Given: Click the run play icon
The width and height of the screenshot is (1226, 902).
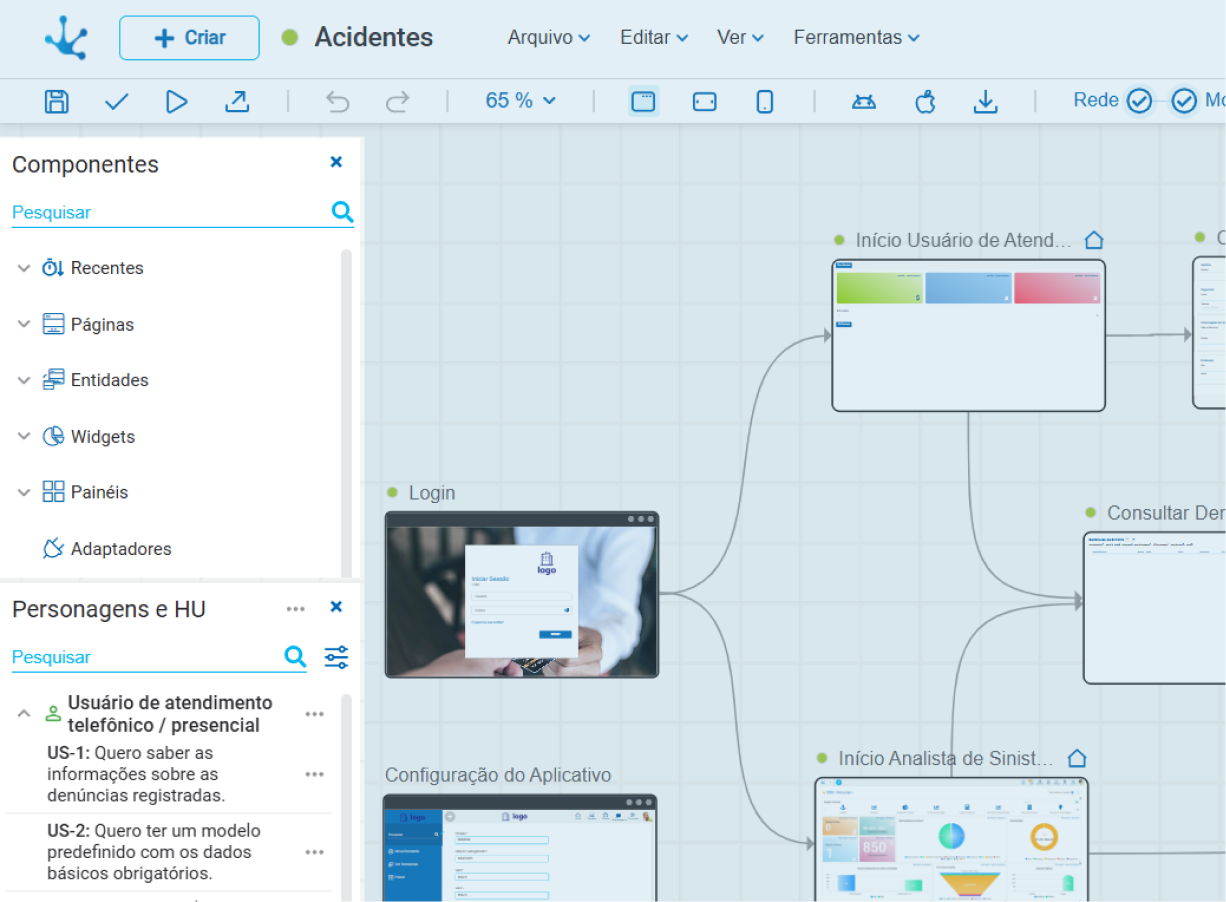Looking at the screenshot, I should pos(177,101).
